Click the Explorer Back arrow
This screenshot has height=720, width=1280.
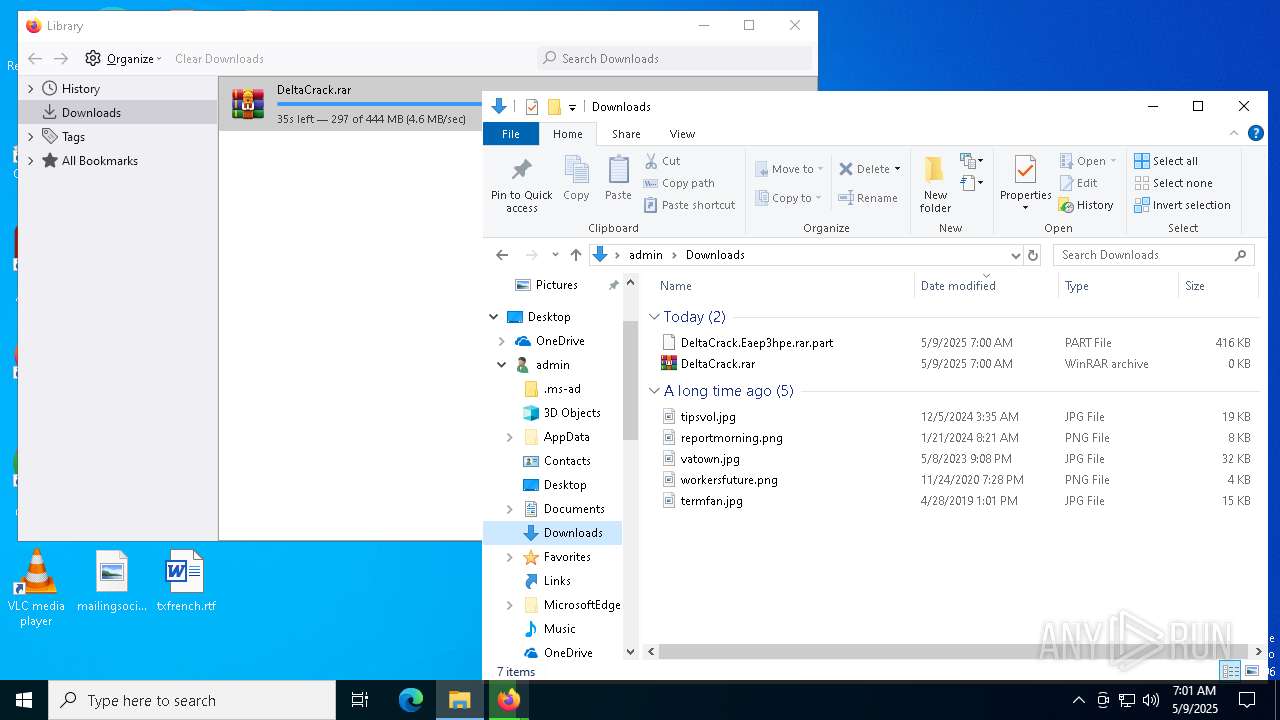click(x=503, y=255)
